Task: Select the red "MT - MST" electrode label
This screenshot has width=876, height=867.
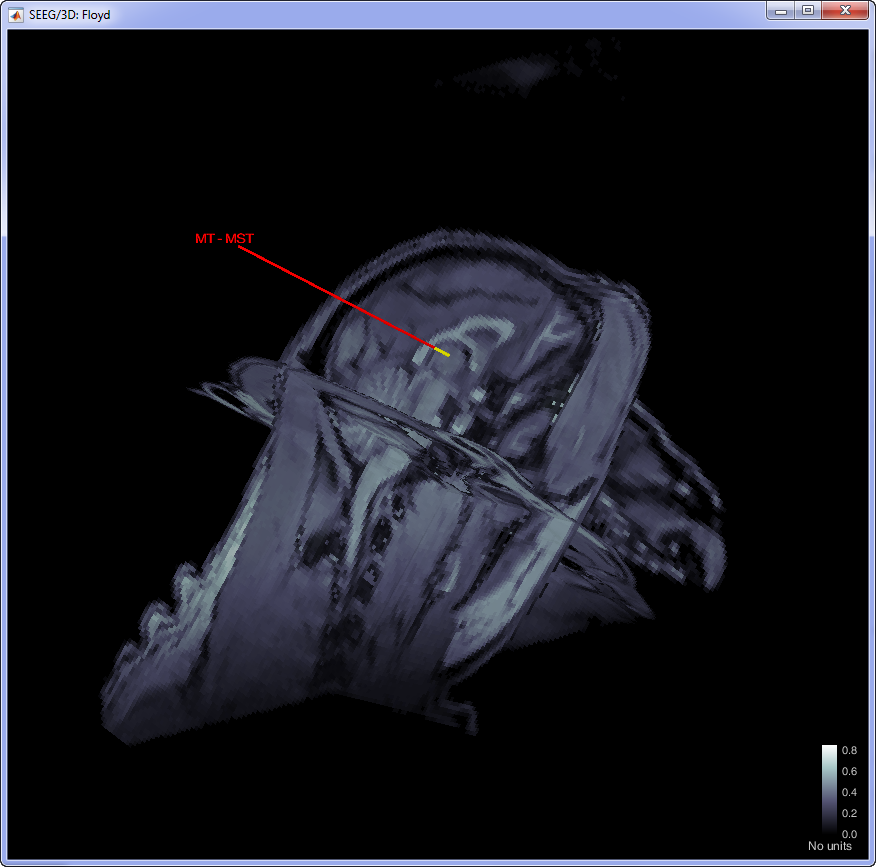Action: point(225,240)
